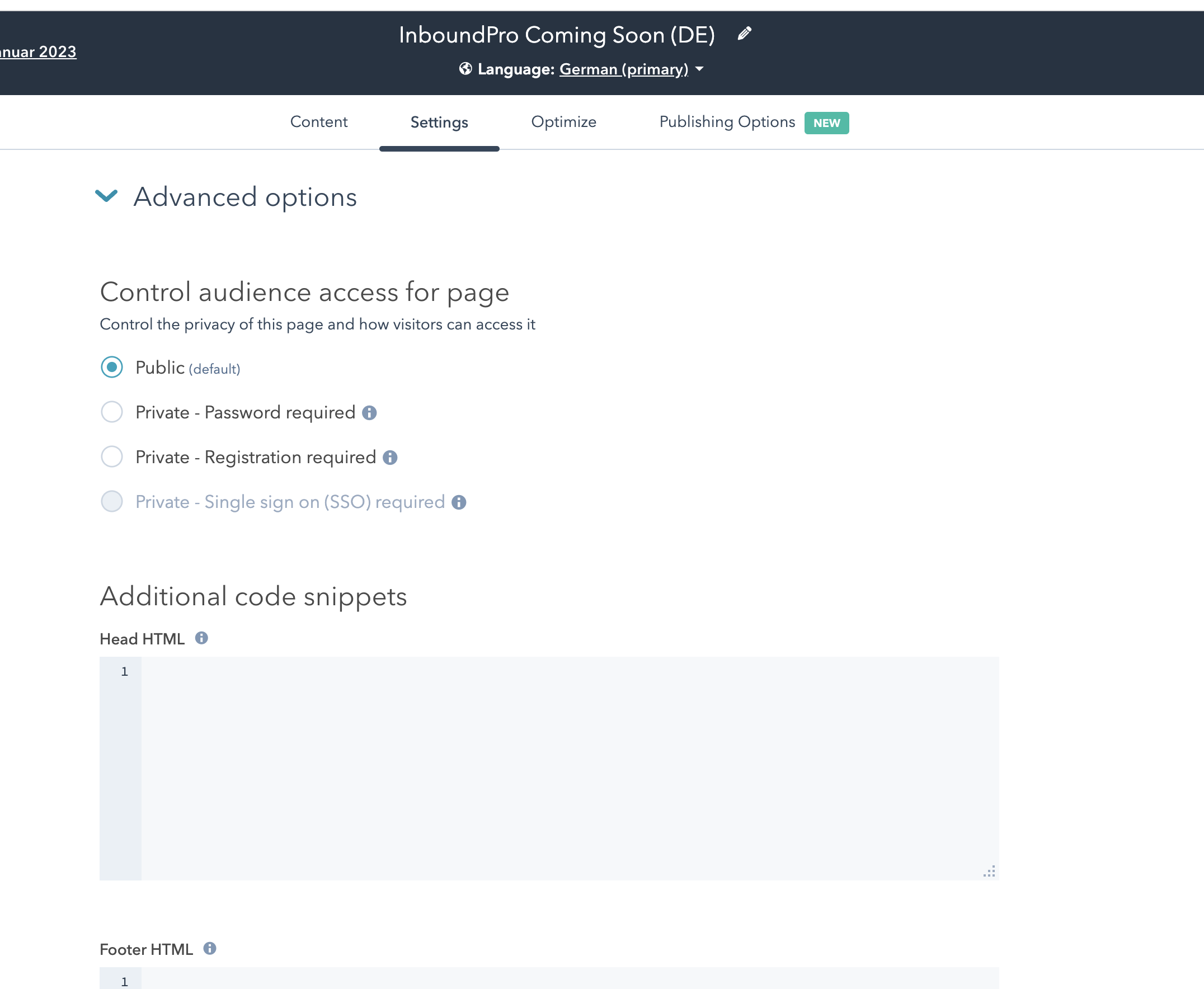
Task: Select the Public access option
Action: 112,368
